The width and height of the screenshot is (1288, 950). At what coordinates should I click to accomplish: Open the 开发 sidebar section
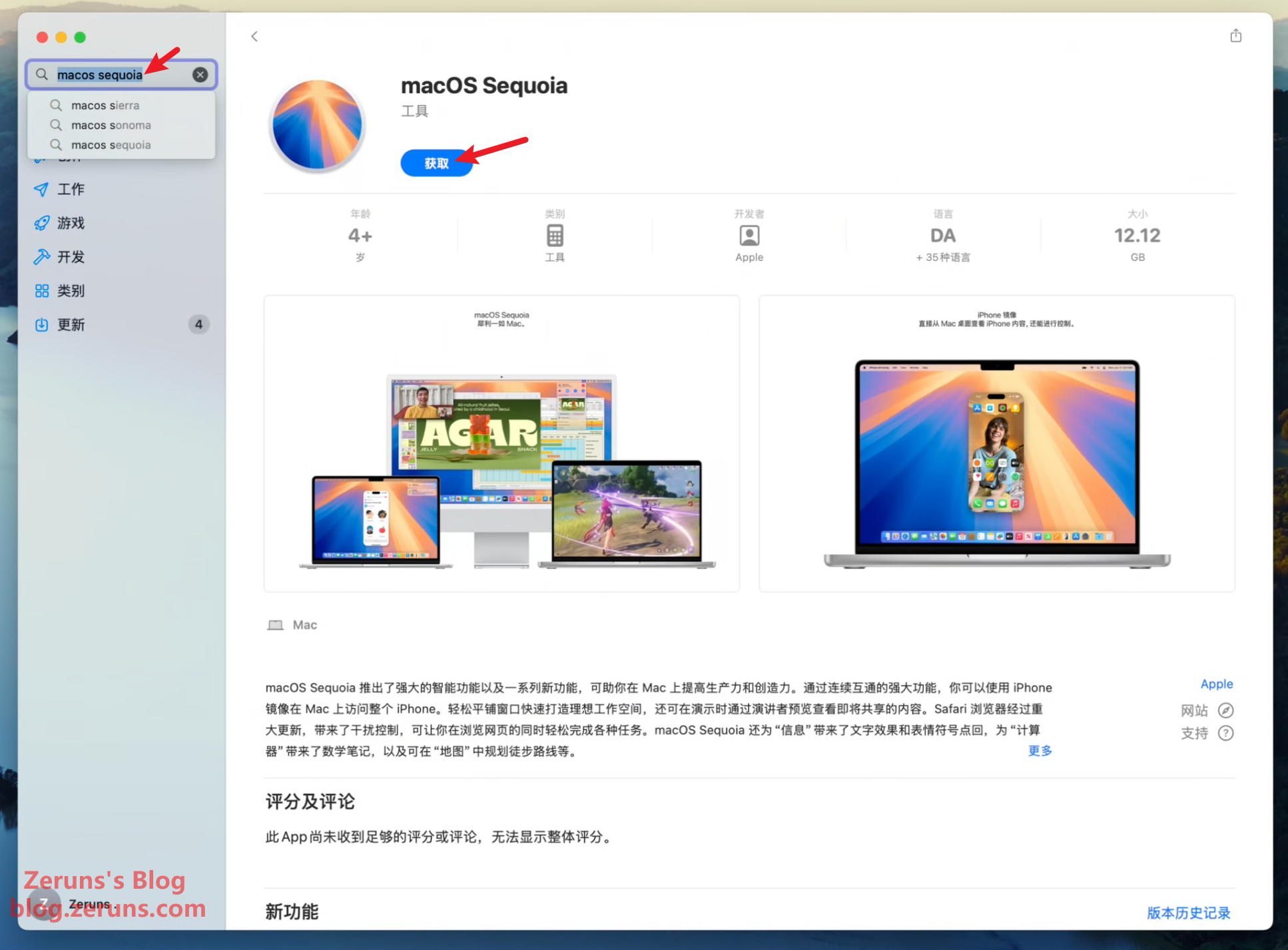(x=71, y=257)
